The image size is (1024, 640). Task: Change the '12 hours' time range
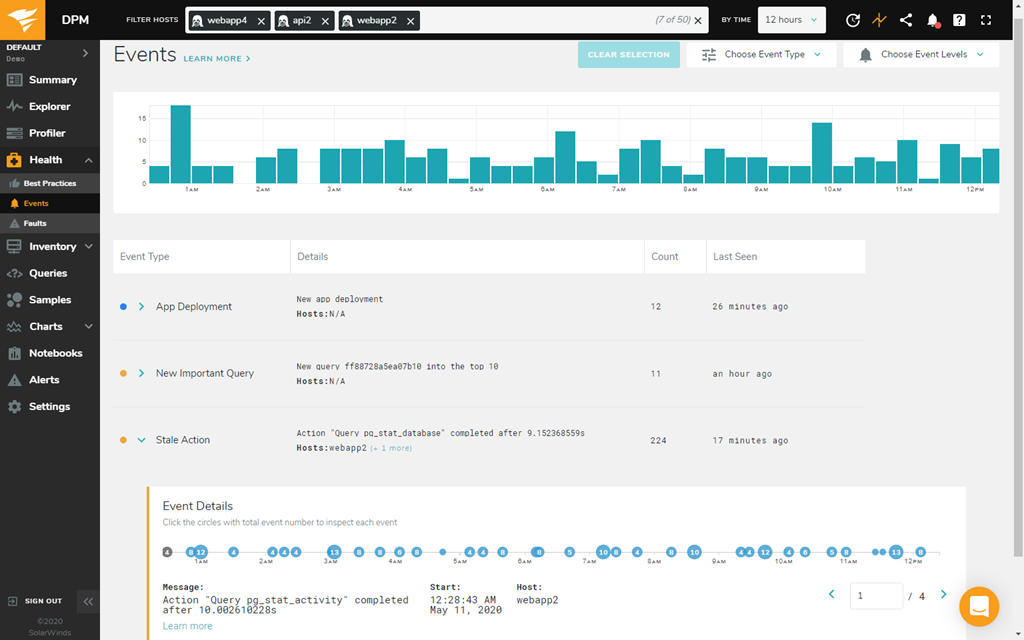tap(790, 19)
